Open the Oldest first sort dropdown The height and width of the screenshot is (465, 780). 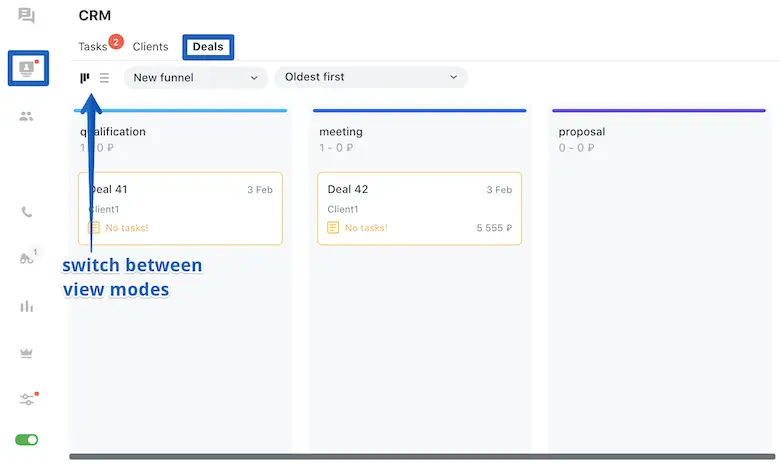(370, 77)
